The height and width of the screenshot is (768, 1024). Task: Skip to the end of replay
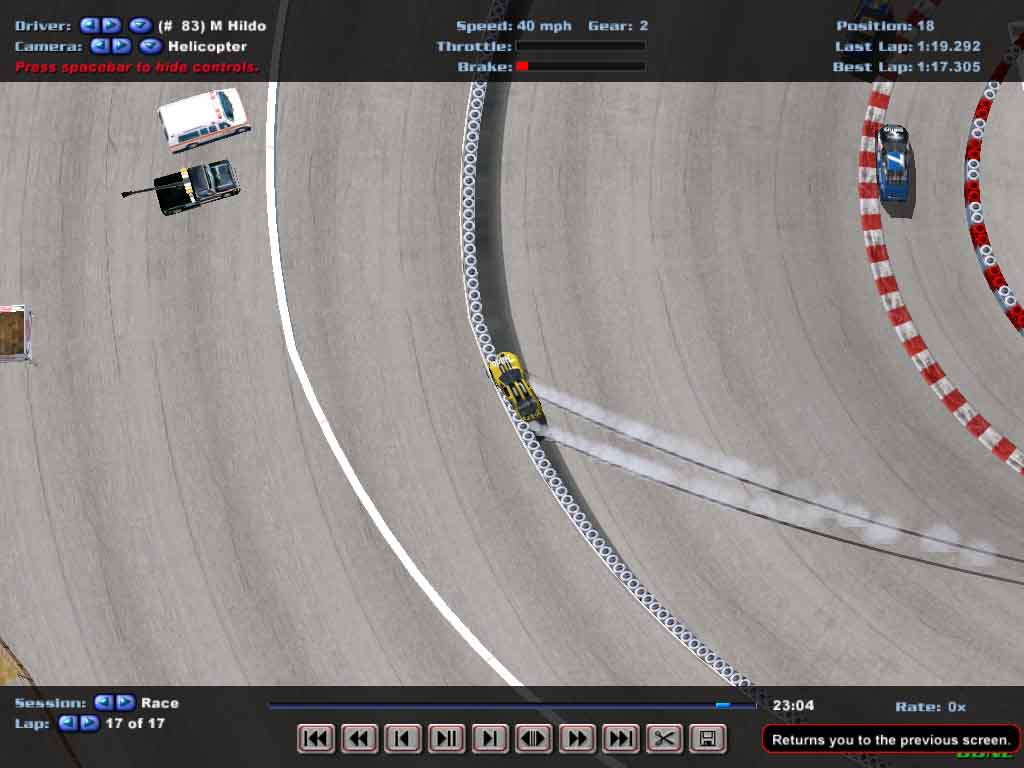coord(620,739)
